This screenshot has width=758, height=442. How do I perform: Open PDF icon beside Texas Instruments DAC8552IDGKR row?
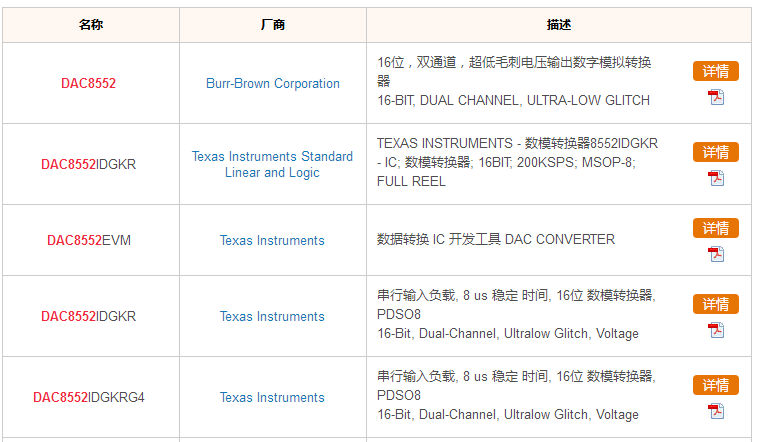(716, 330)
